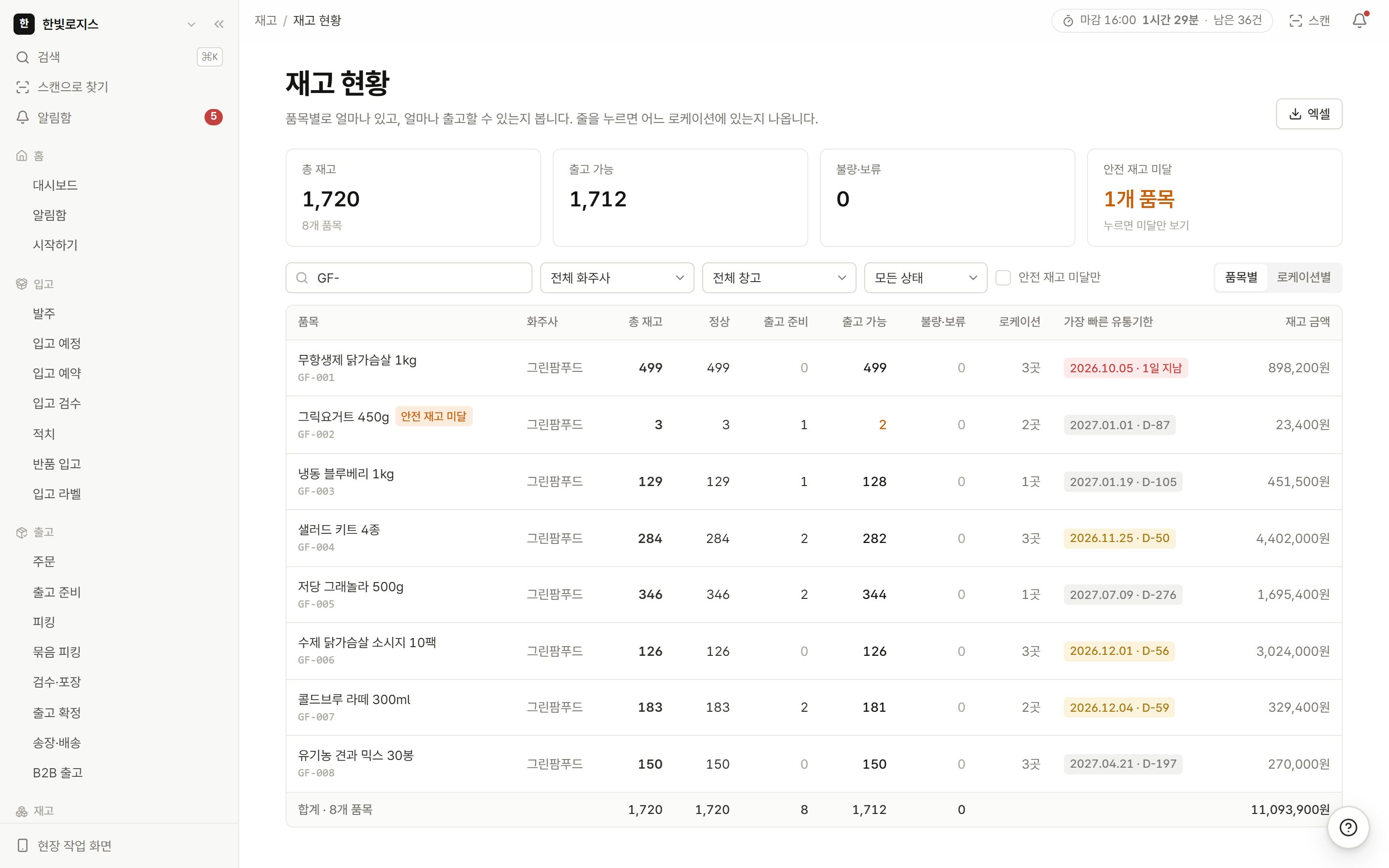
Task: Click the GF- search input field
Action: [x=409, y=278]
